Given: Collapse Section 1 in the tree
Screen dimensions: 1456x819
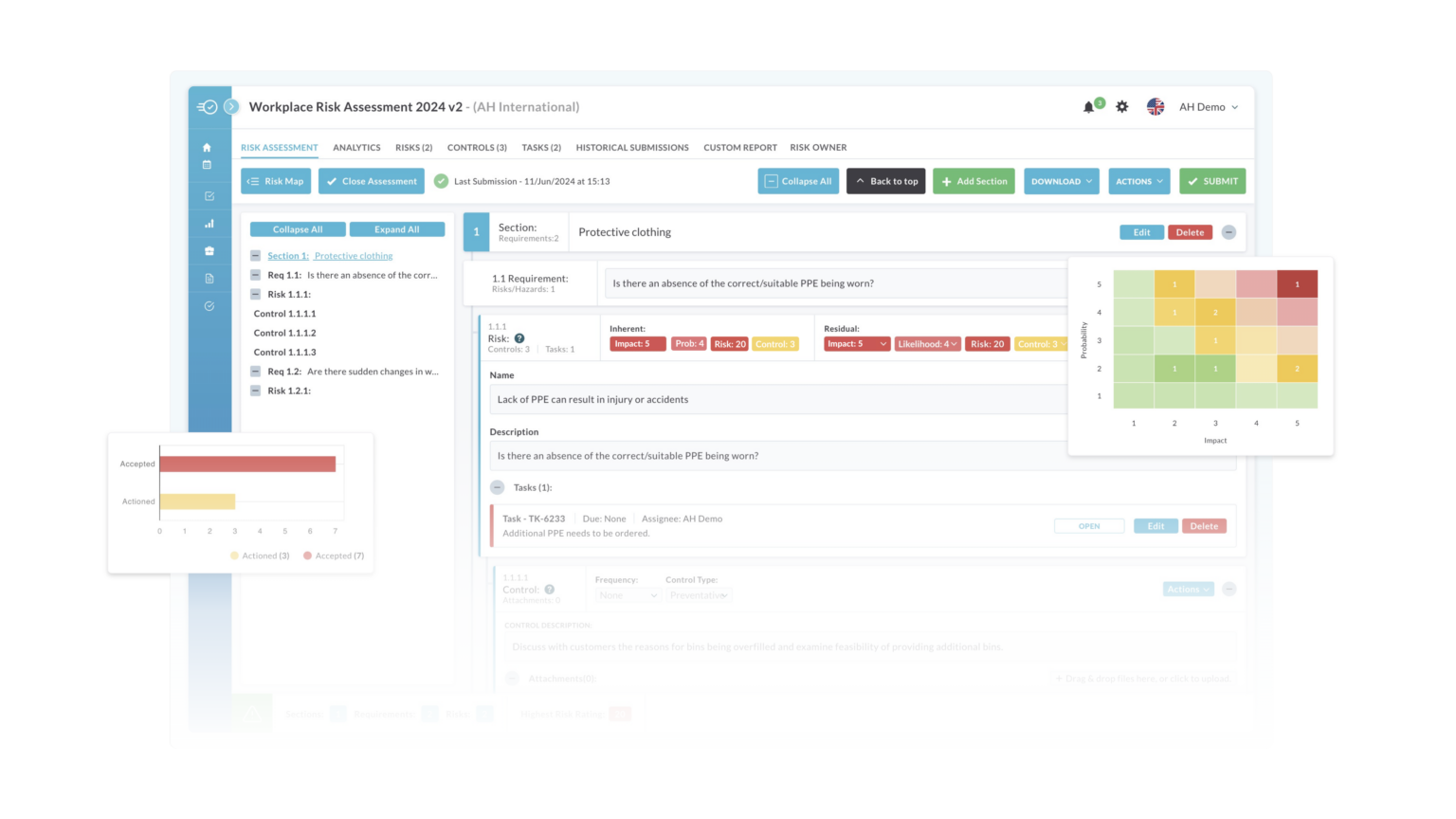Looking at the screenshot, I should [255, 256].
